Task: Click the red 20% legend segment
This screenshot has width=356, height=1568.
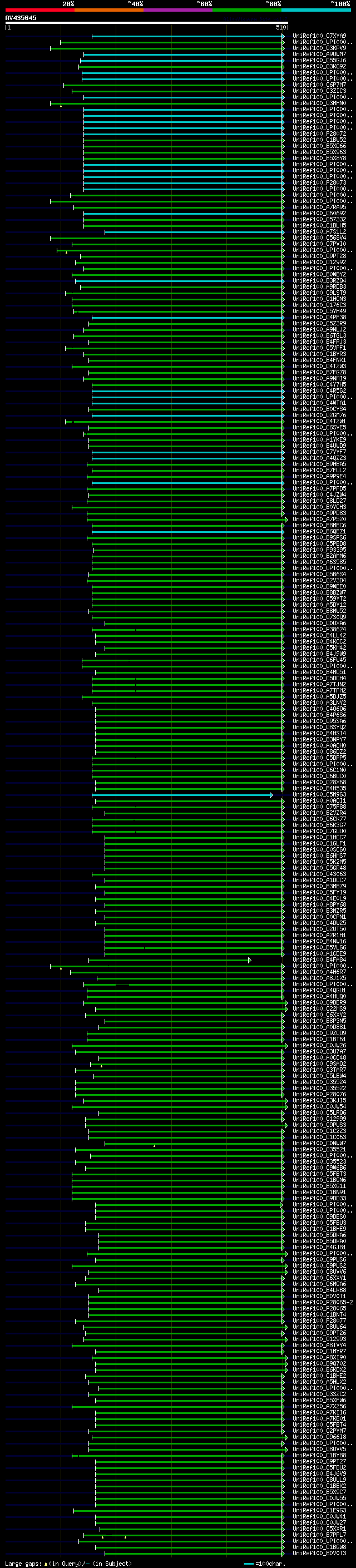Action: click(x=40, y=10)
